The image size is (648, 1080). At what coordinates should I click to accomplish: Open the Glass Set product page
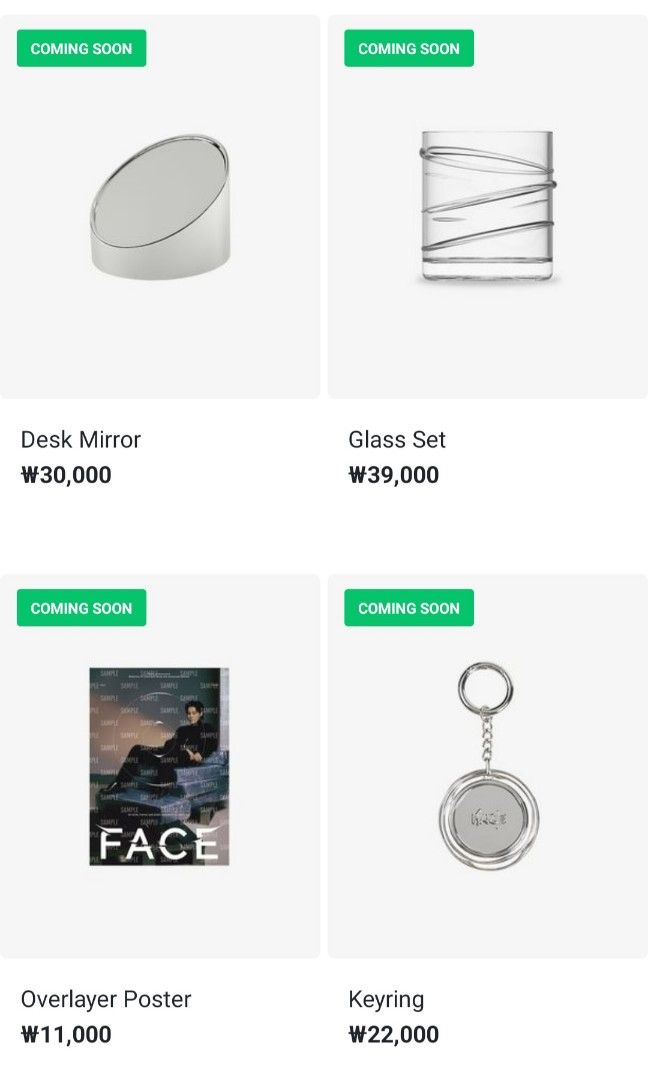pos(396,439)
